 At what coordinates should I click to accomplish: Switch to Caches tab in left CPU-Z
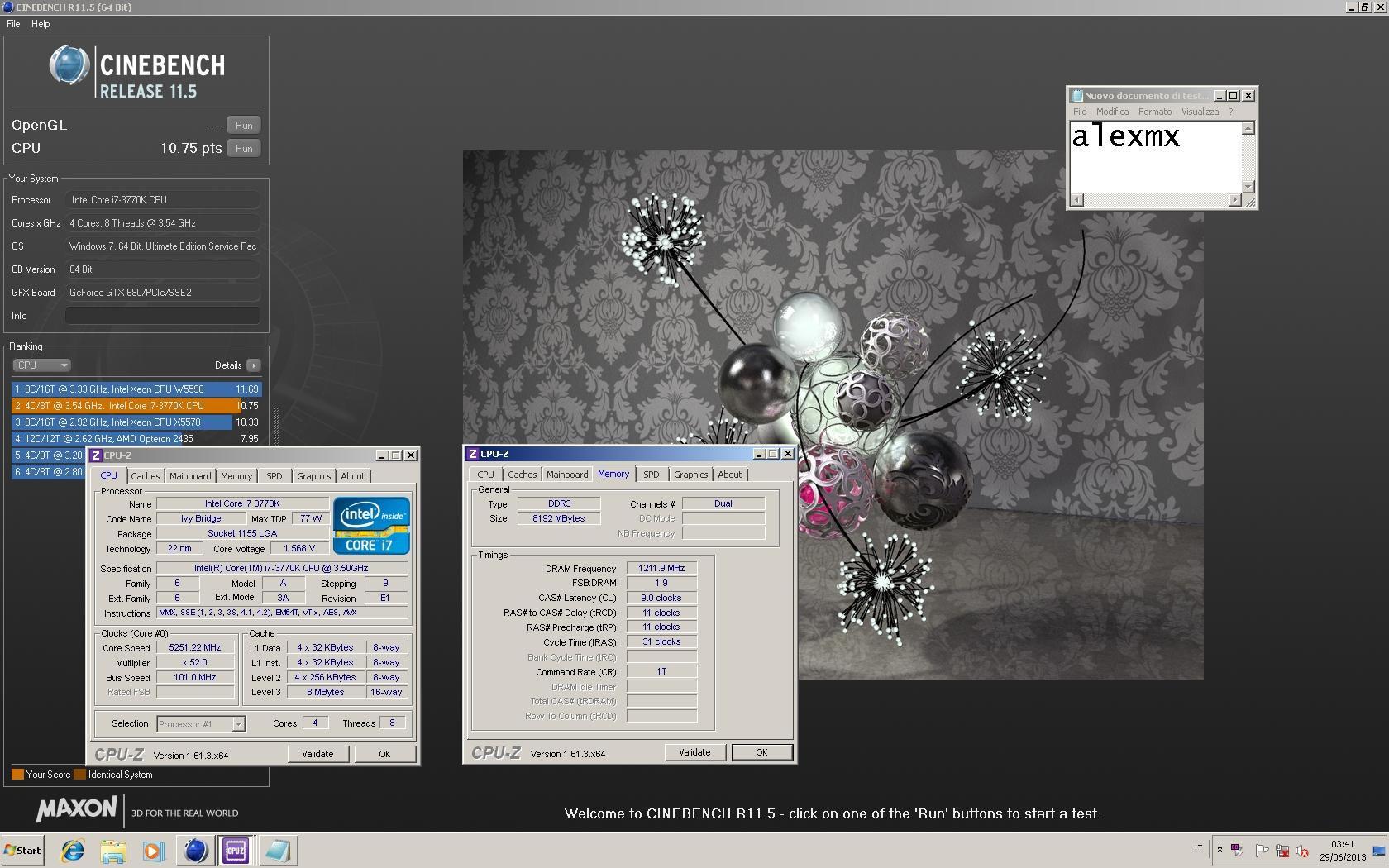pos(146,476)
